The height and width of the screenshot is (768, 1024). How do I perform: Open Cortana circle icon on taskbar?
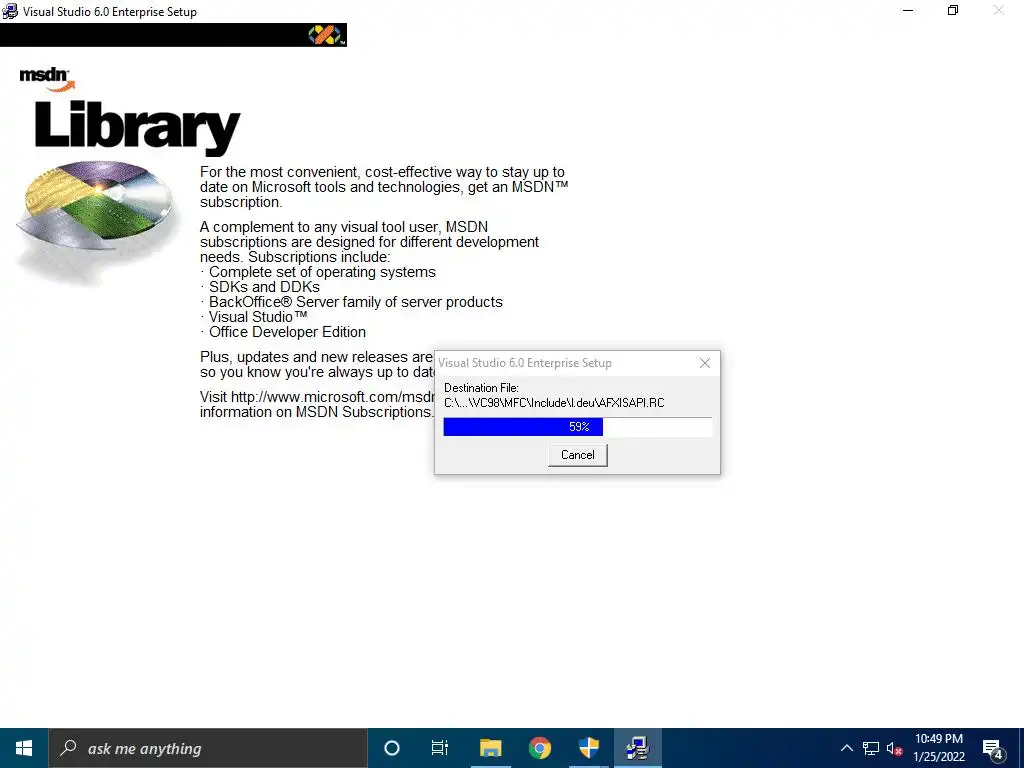coord(392,748)
